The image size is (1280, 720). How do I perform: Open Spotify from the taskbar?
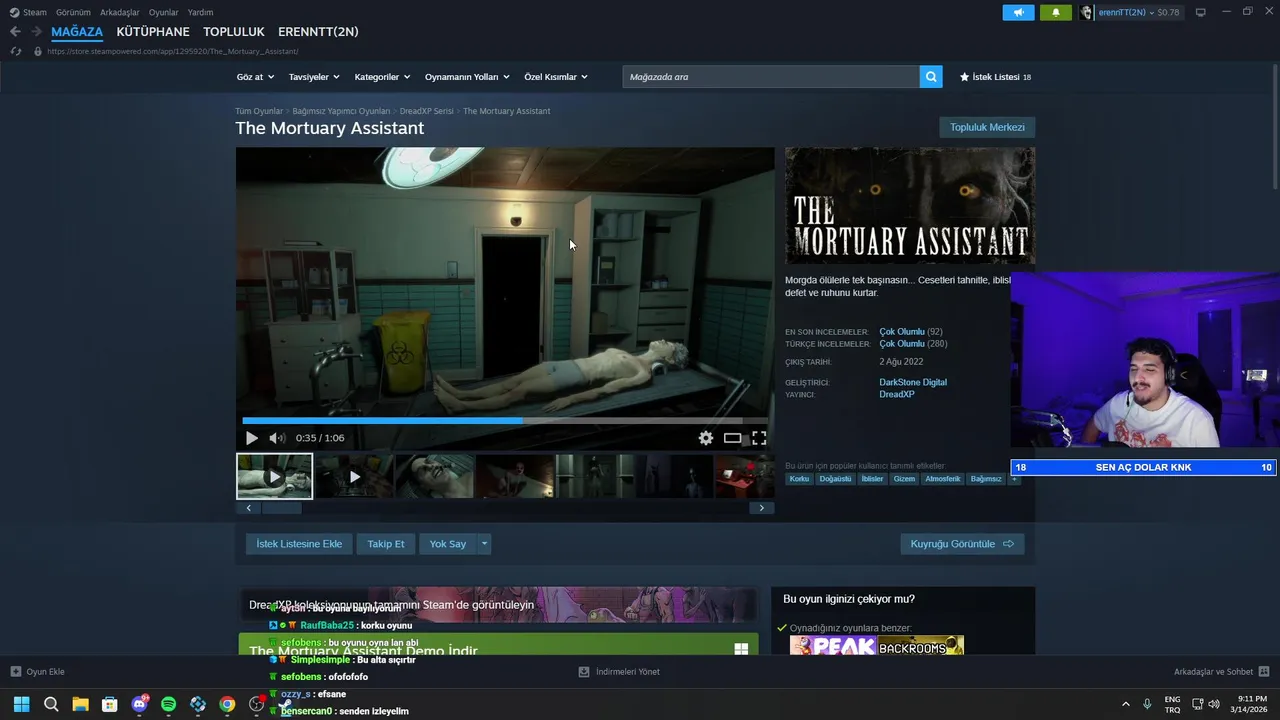point(168,704)
